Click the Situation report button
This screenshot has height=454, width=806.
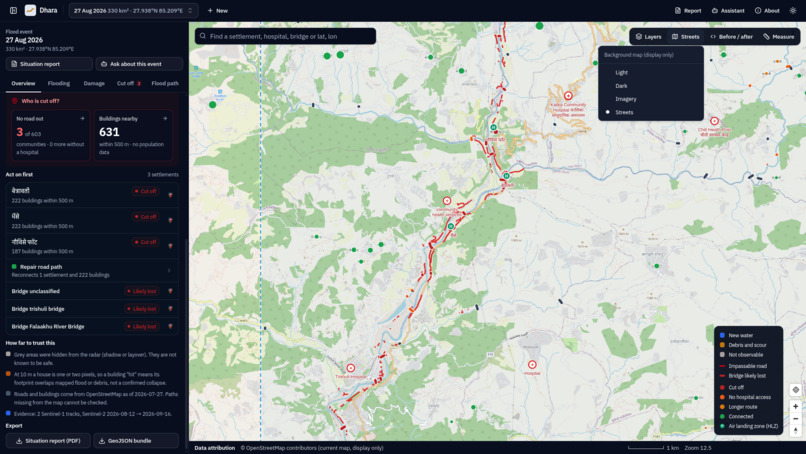(x=49, y=64)
